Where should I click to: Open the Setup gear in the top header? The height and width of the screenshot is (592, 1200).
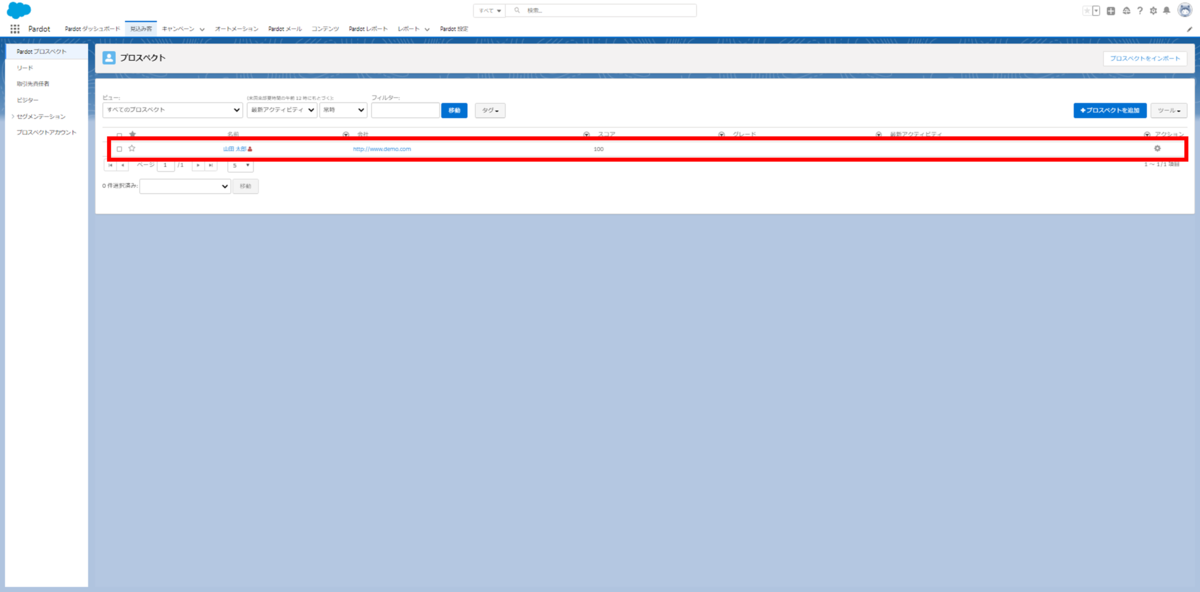click(1153, 10)
